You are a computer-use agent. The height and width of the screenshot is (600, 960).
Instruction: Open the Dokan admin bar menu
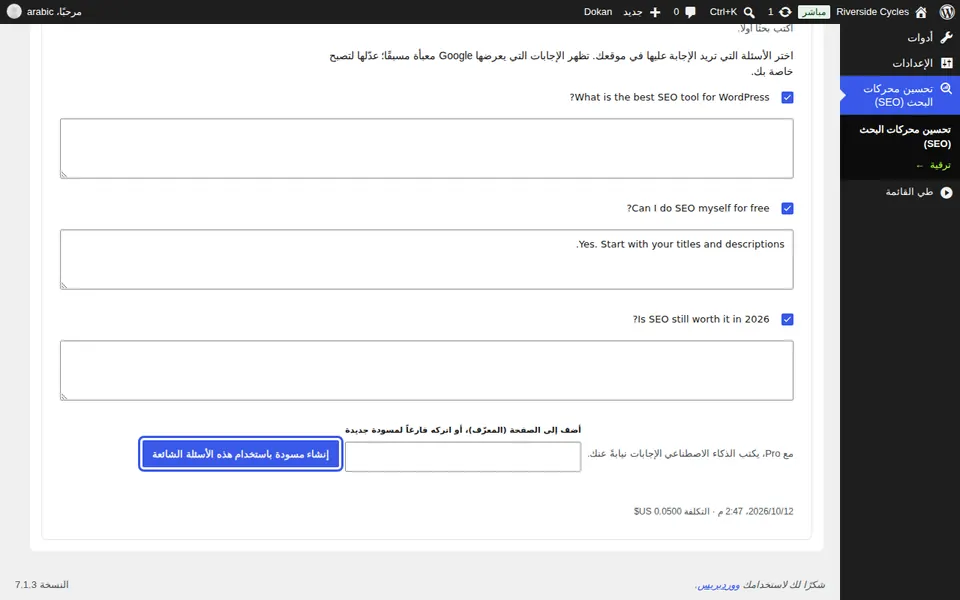[598, 12]
